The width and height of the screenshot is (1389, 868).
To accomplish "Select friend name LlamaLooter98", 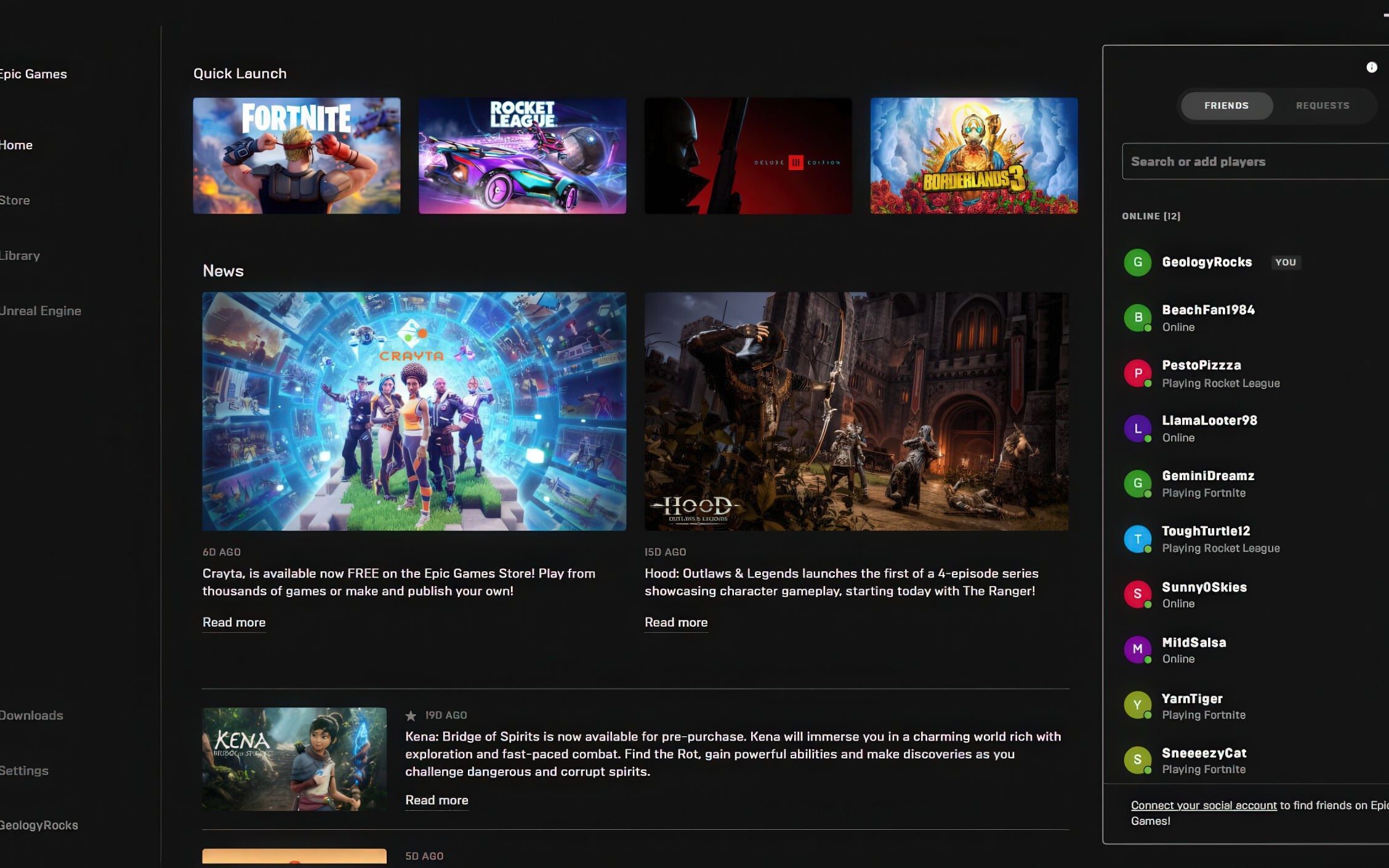I will pyautogui.click(x=1209, y=421).
